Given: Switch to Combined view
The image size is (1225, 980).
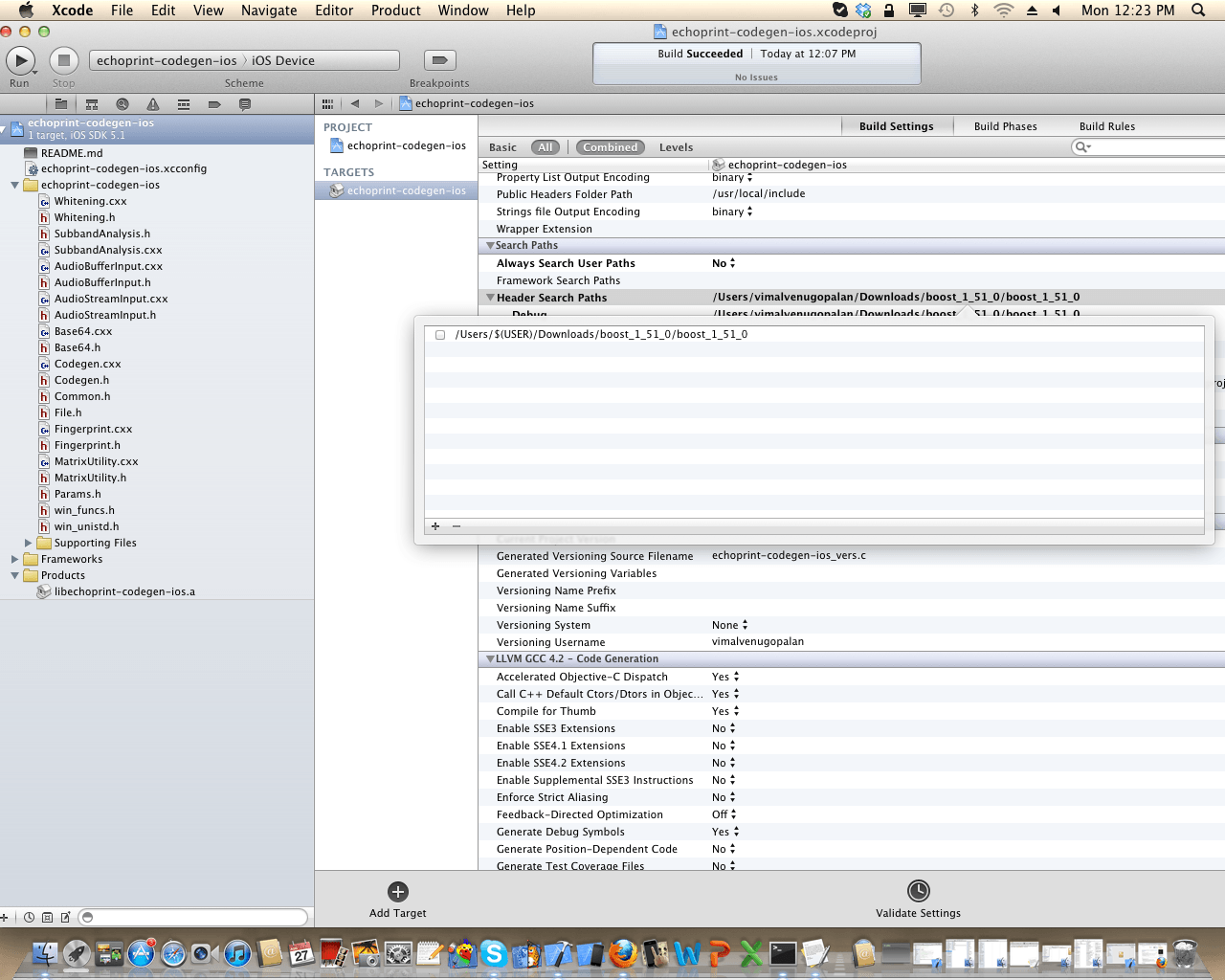Looking at the screenshot, I should click(x=610, y=147).
